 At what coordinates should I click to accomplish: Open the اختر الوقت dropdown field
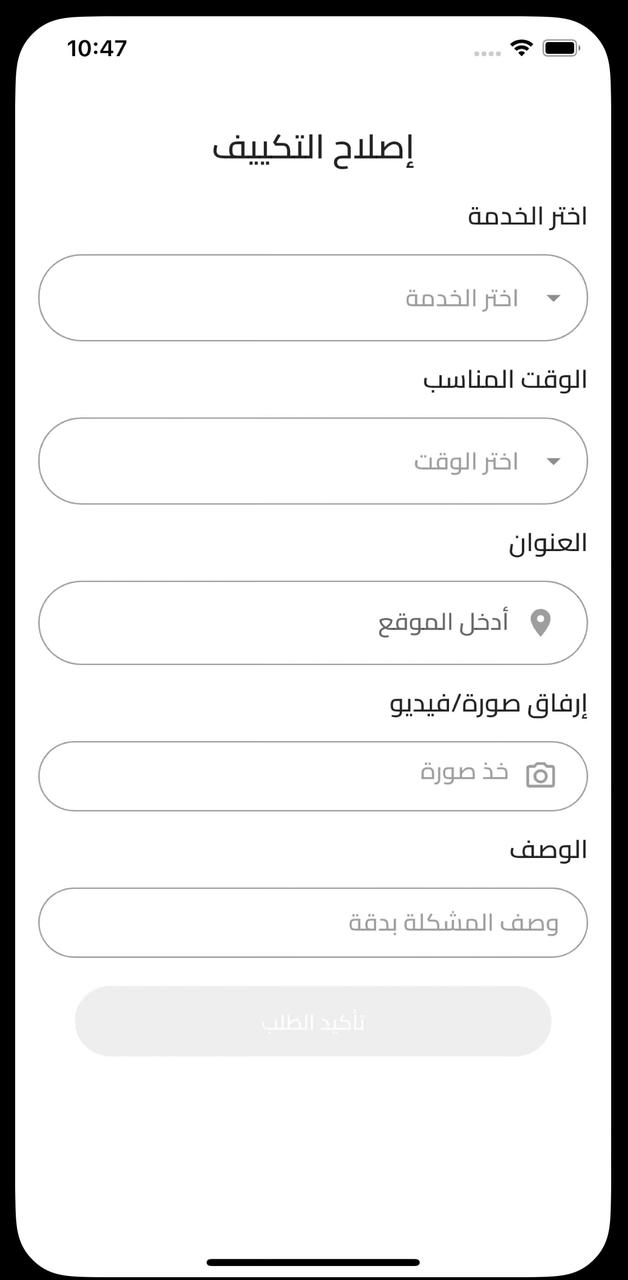coord(312,461)
